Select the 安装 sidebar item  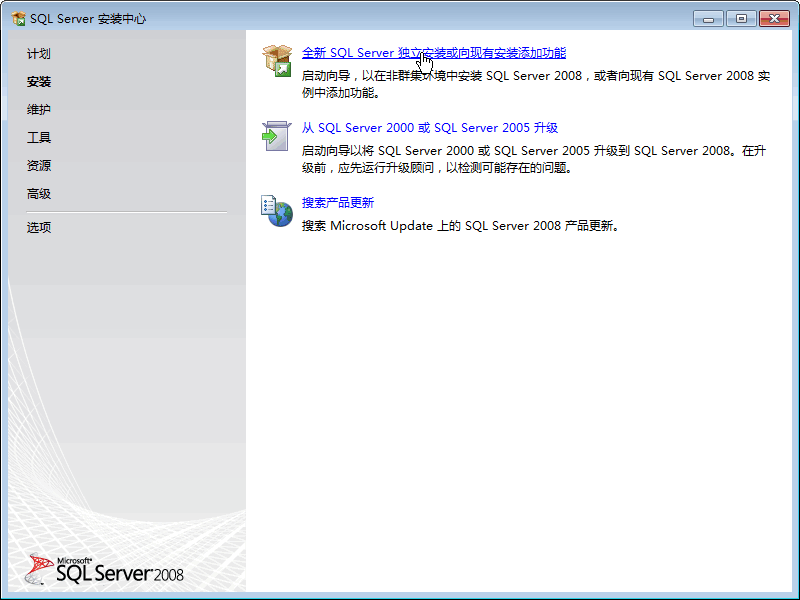coord(39,82)
